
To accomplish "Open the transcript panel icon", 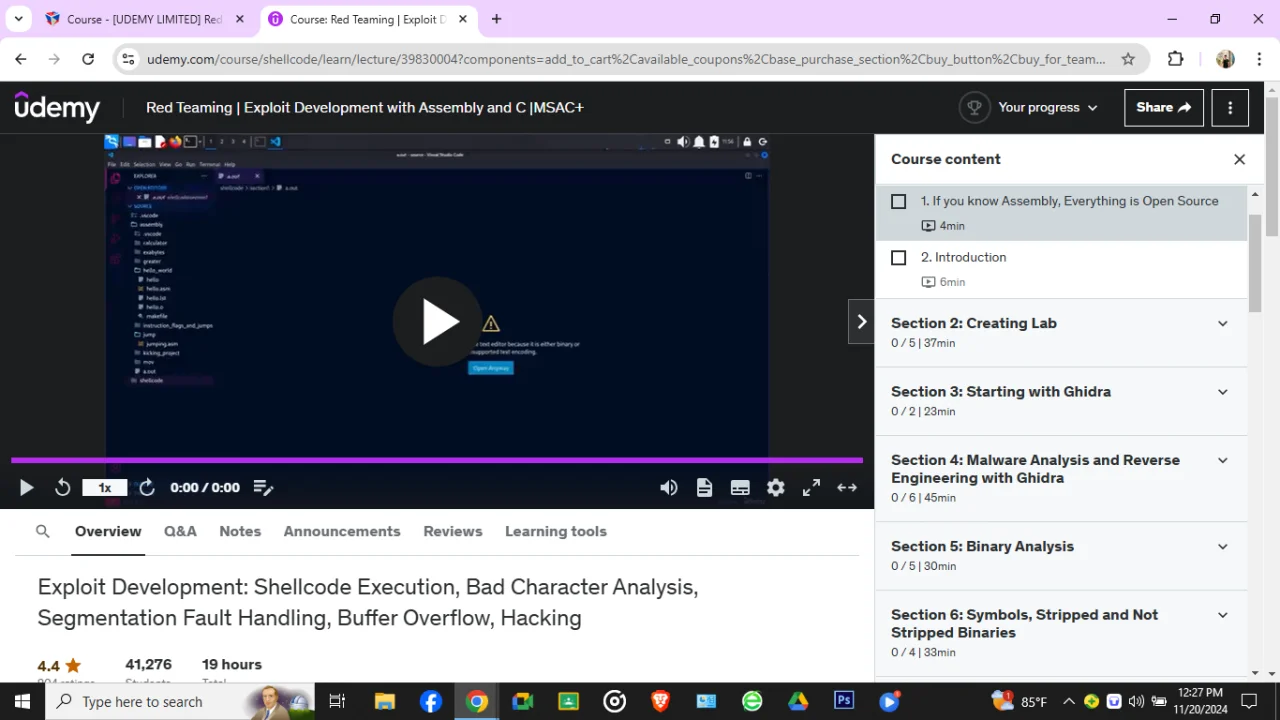I will [704, 488].
